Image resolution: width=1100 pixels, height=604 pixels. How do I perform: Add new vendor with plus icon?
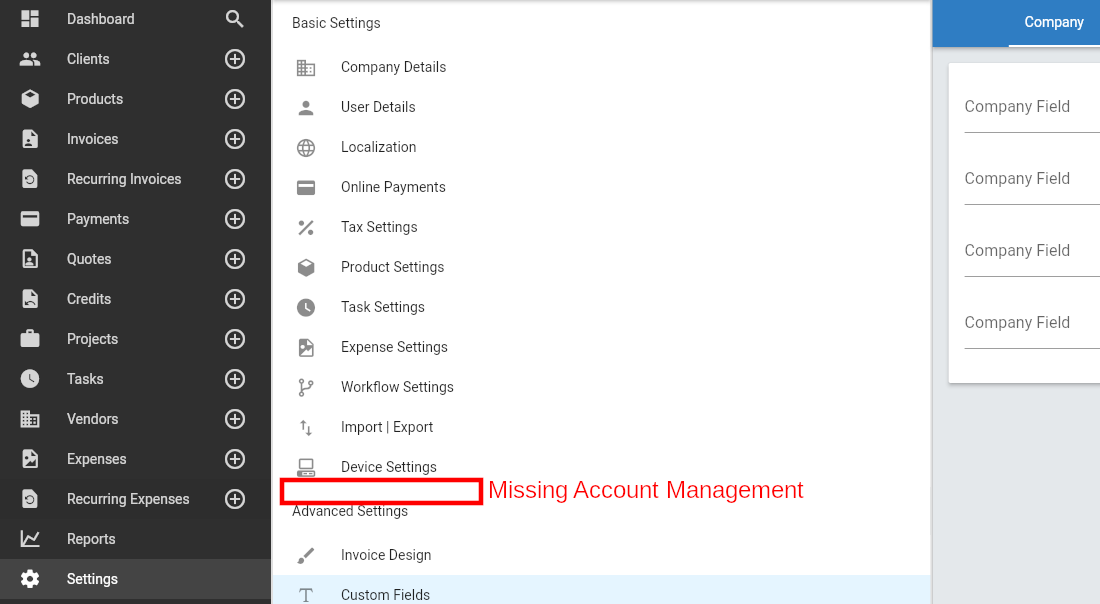(234, 419)
